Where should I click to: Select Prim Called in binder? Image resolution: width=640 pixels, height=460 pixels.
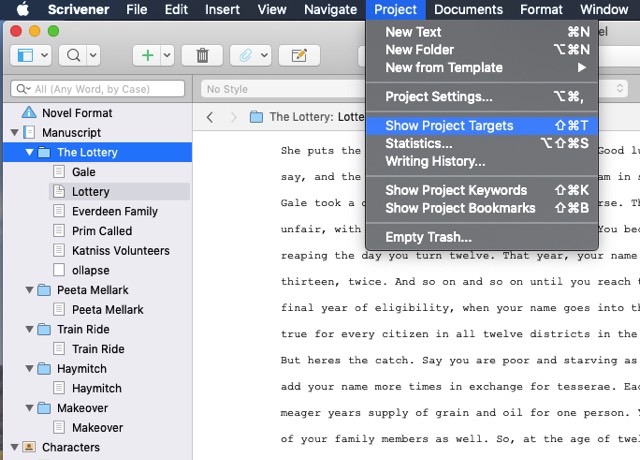click(x=102, y=231)
